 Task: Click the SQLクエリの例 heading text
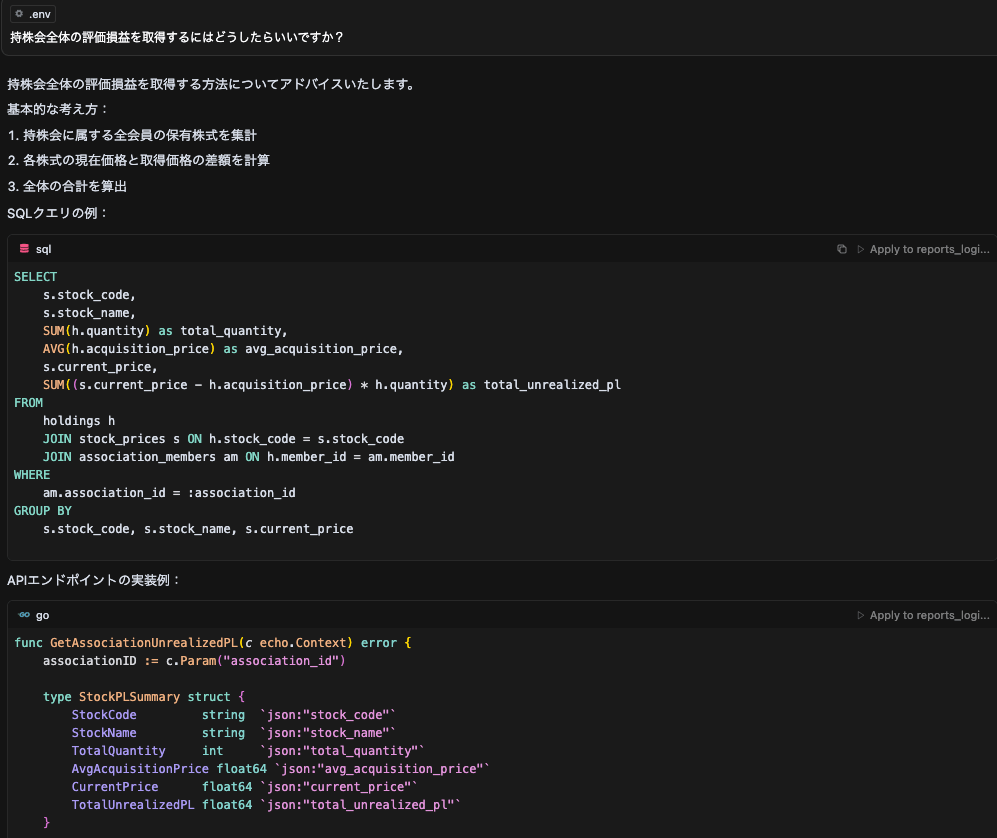[58, 213]
